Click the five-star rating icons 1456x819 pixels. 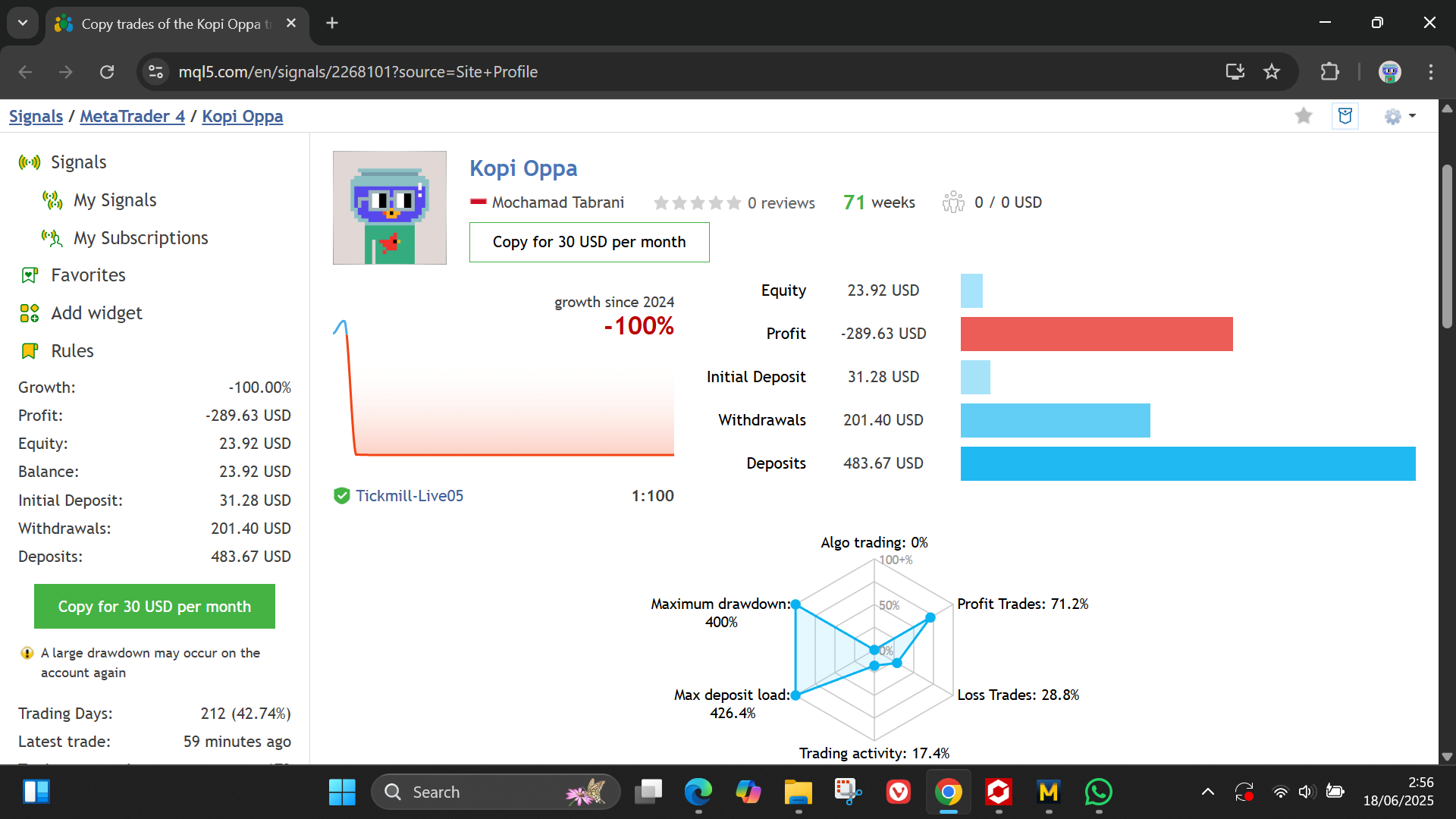tap(697, 203)
